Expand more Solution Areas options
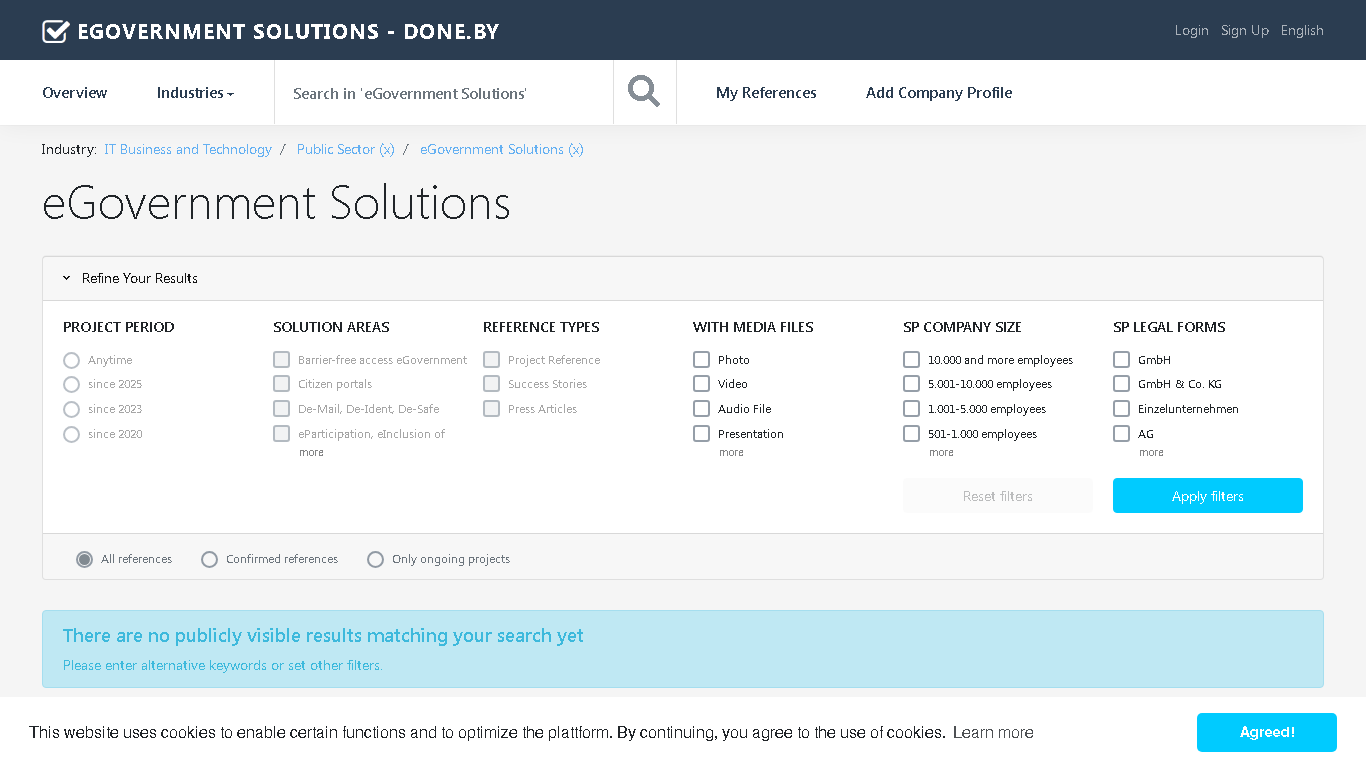 (311, 453)
